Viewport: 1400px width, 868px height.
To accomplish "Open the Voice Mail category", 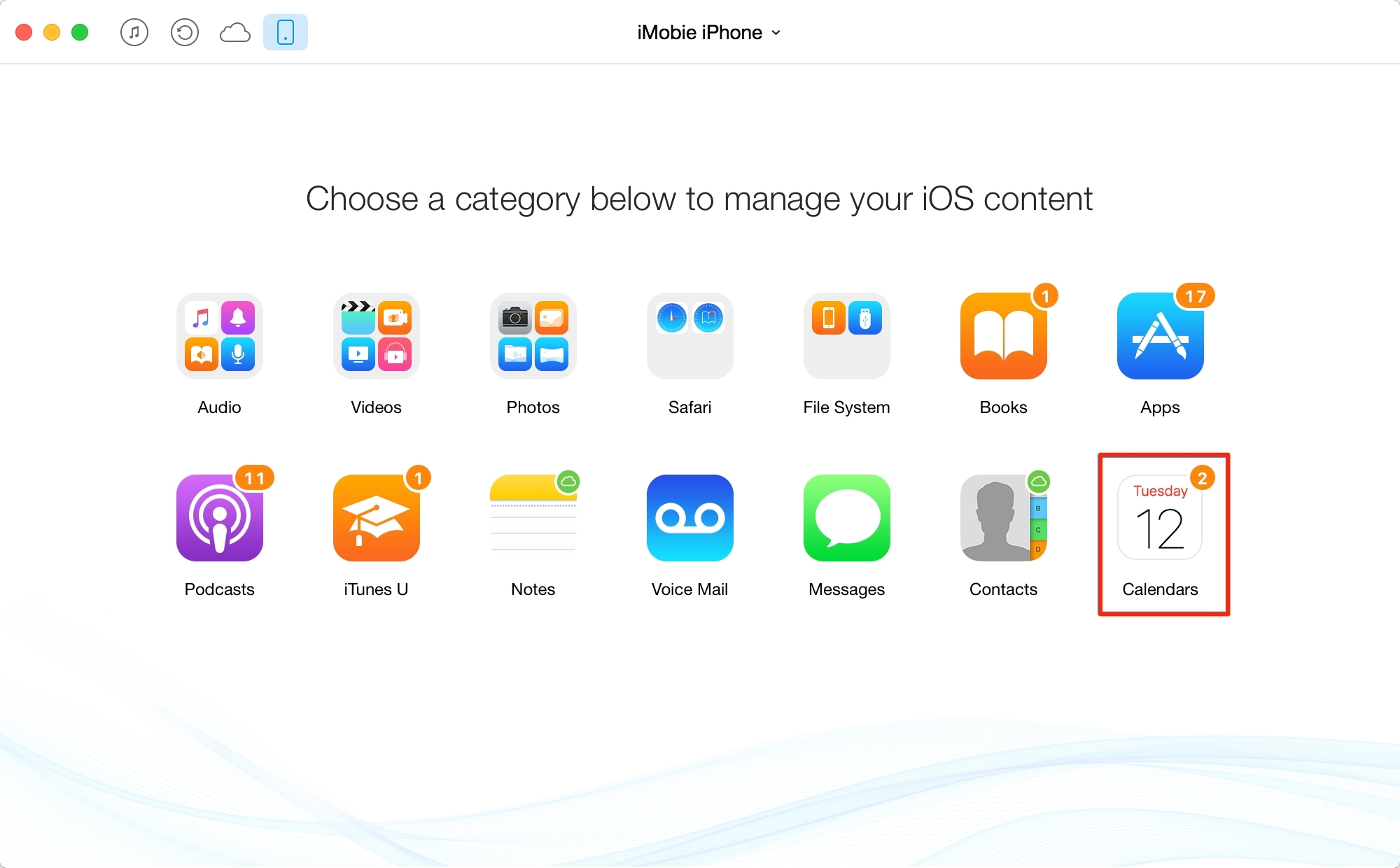I will (691, 517).
